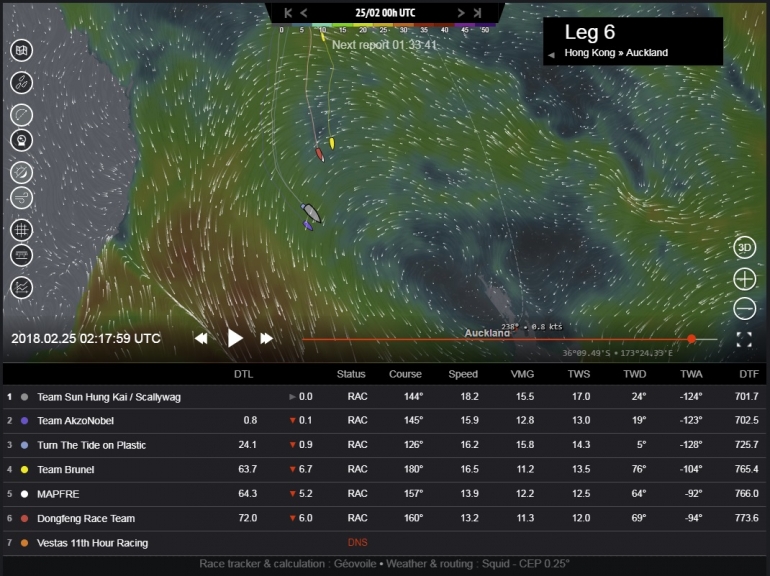Viewport: 770px width, 576px height.
Task: Switch to 3D view
Action: click(x=744, y=247)
